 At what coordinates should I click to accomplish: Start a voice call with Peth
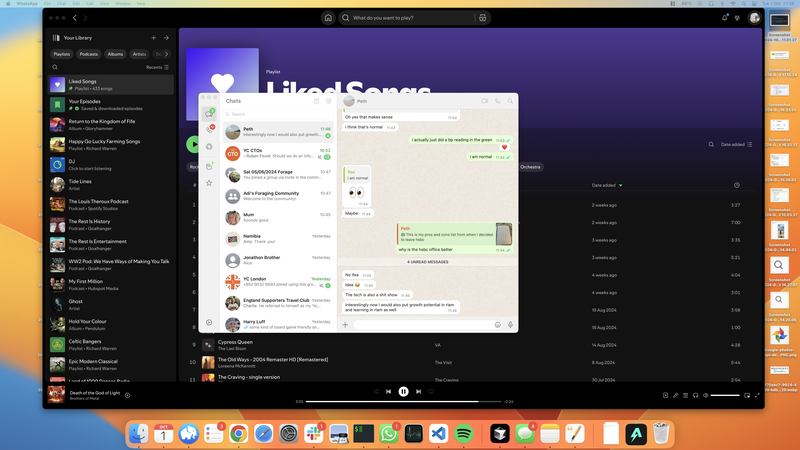click(x=497, y=101)
